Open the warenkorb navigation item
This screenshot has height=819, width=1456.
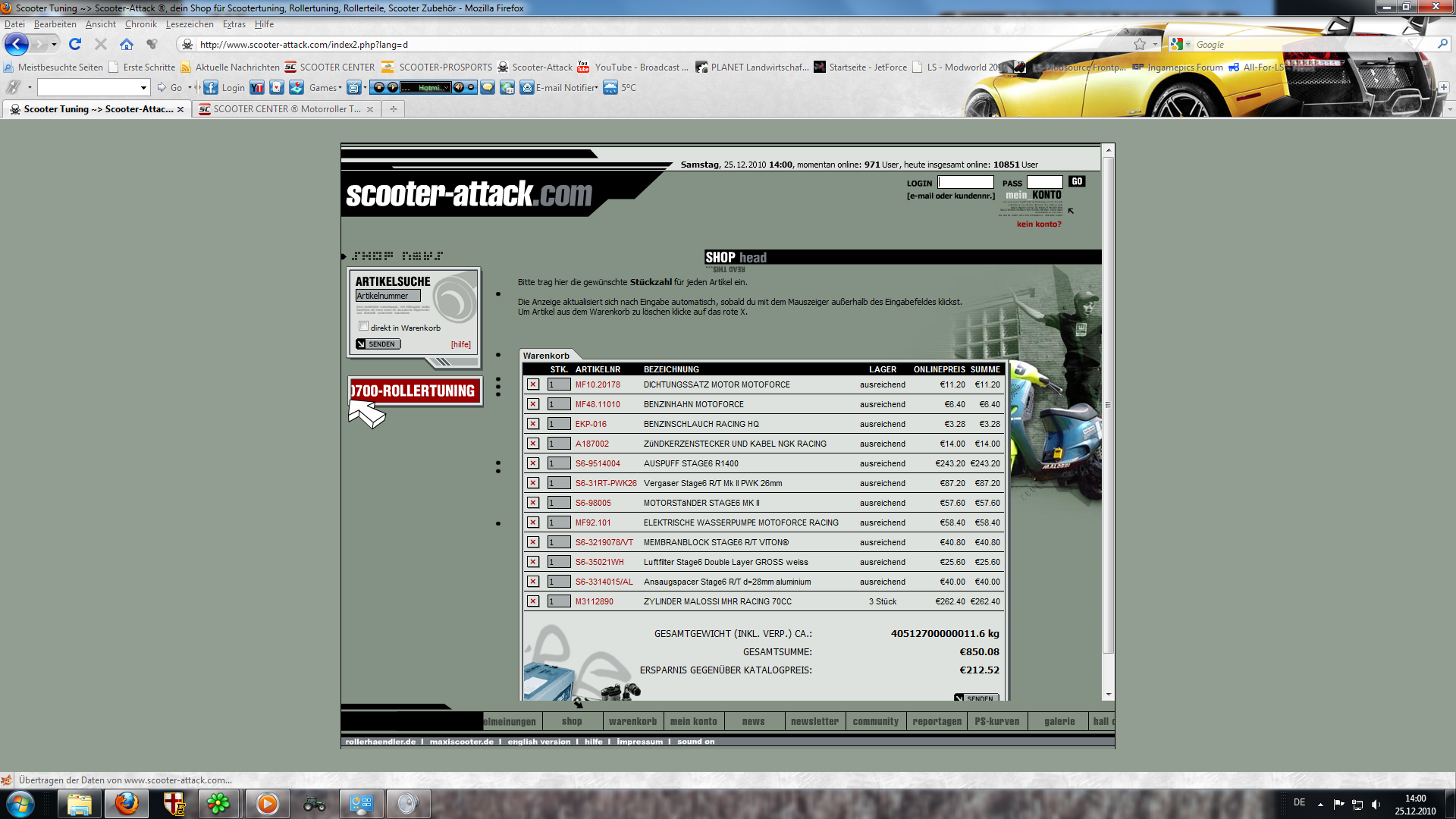[632, 722]
